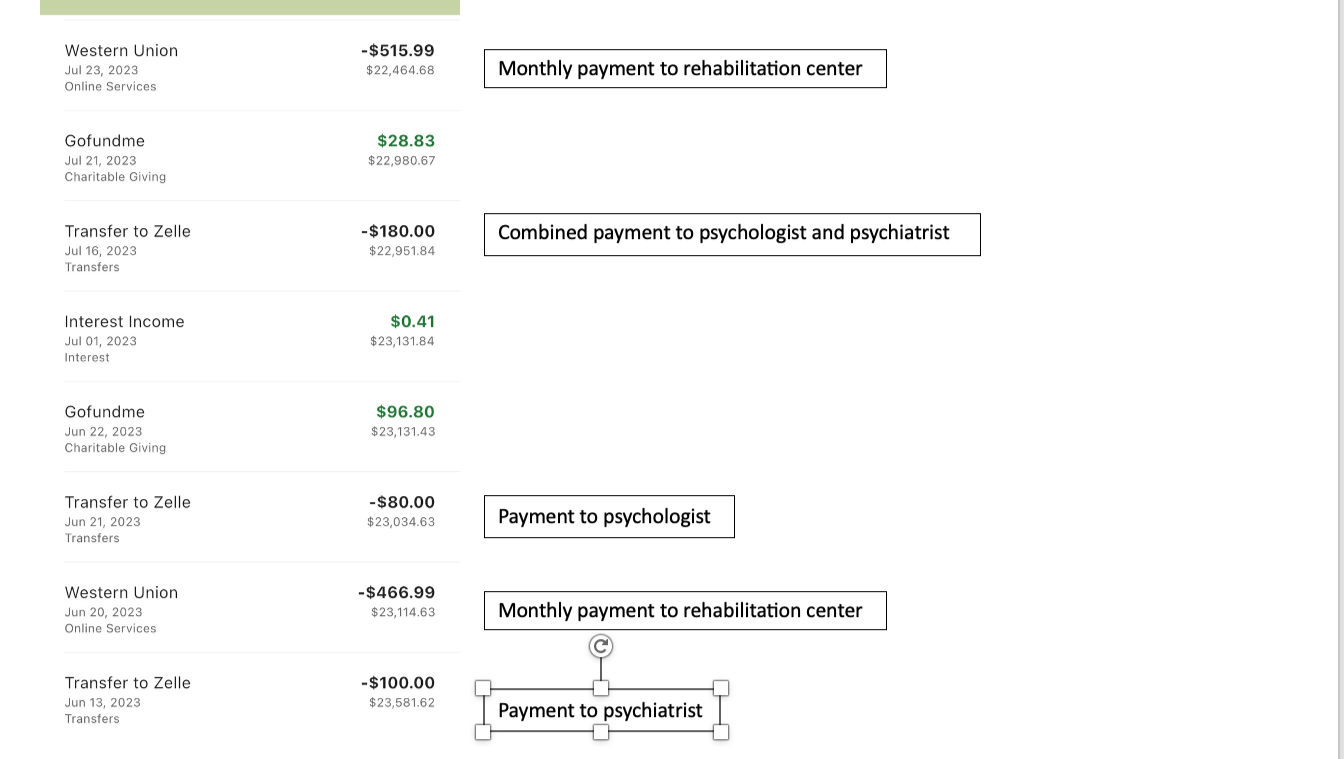Select the top rehabilitation center payment text box

coord(685,69)
